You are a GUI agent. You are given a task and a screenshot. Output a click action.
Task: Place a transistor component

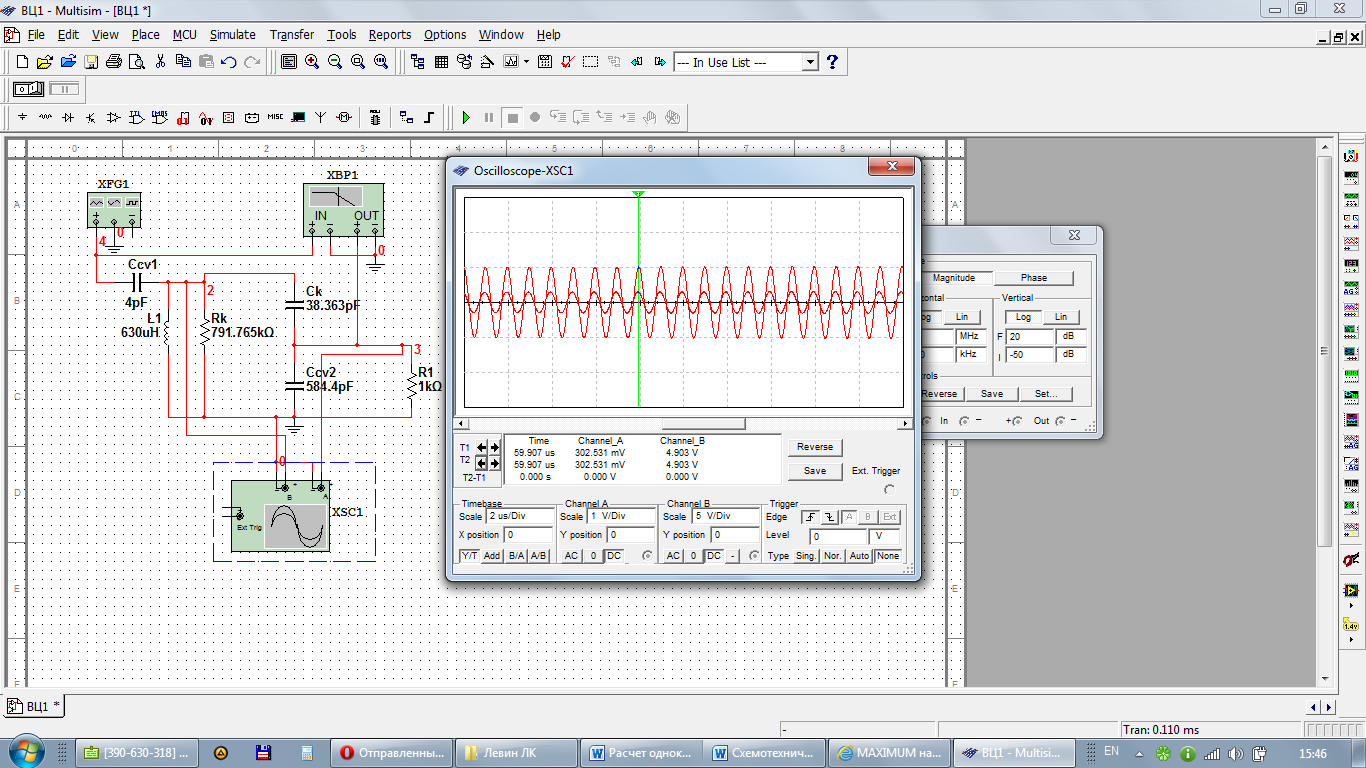(91, 118)
